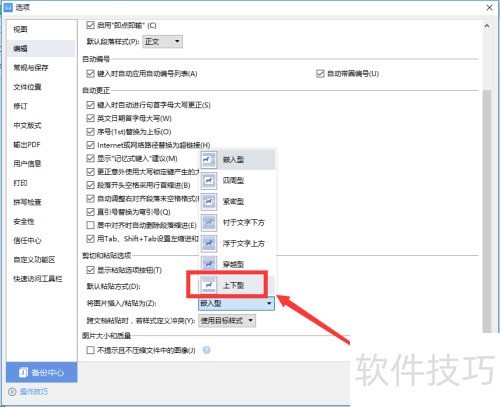Toggle 段落开头空格采用行首缩进 checkbox

point(90,185)
